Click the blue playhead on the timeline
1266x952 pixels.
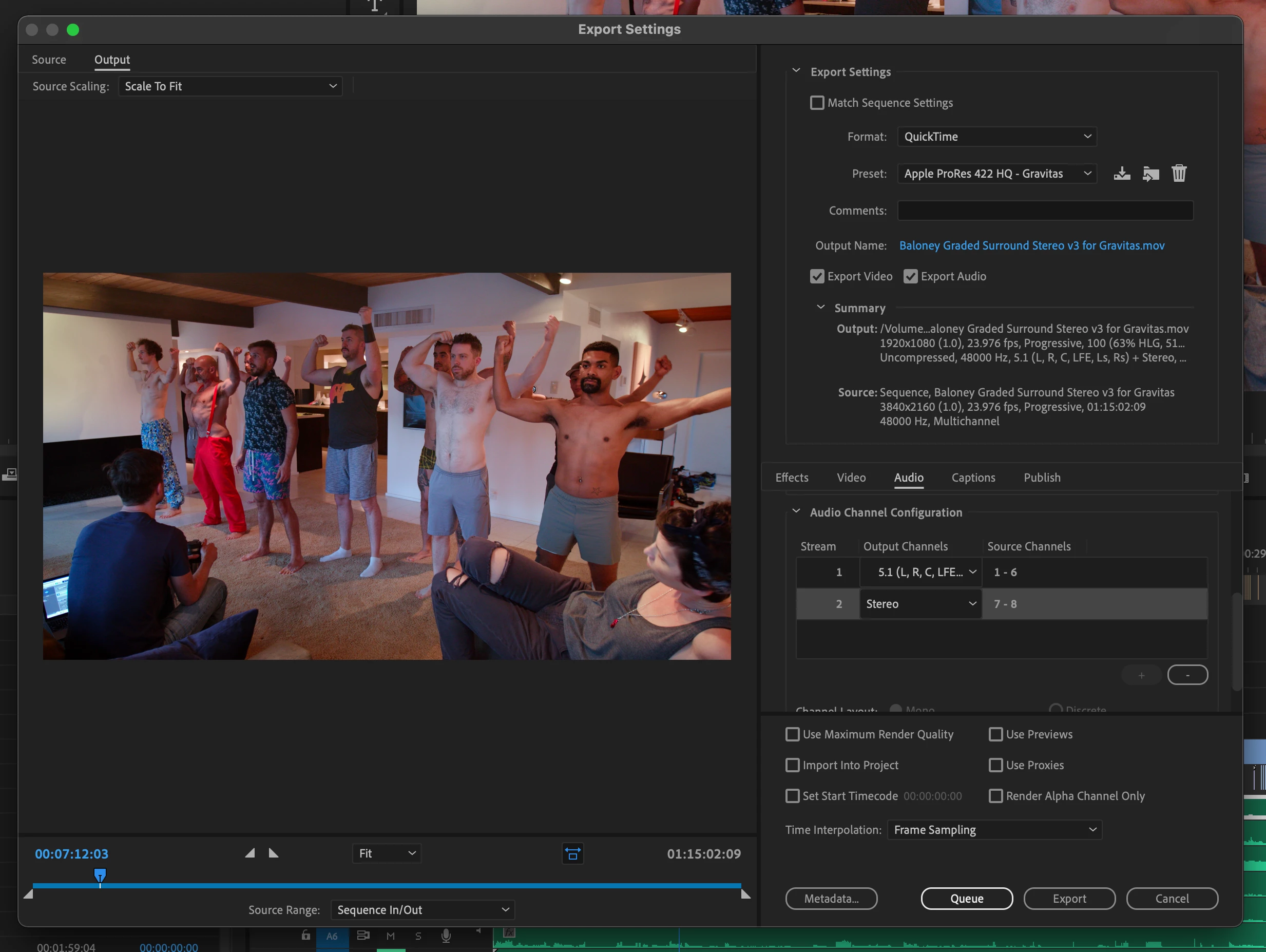click(x=100, y=874)
